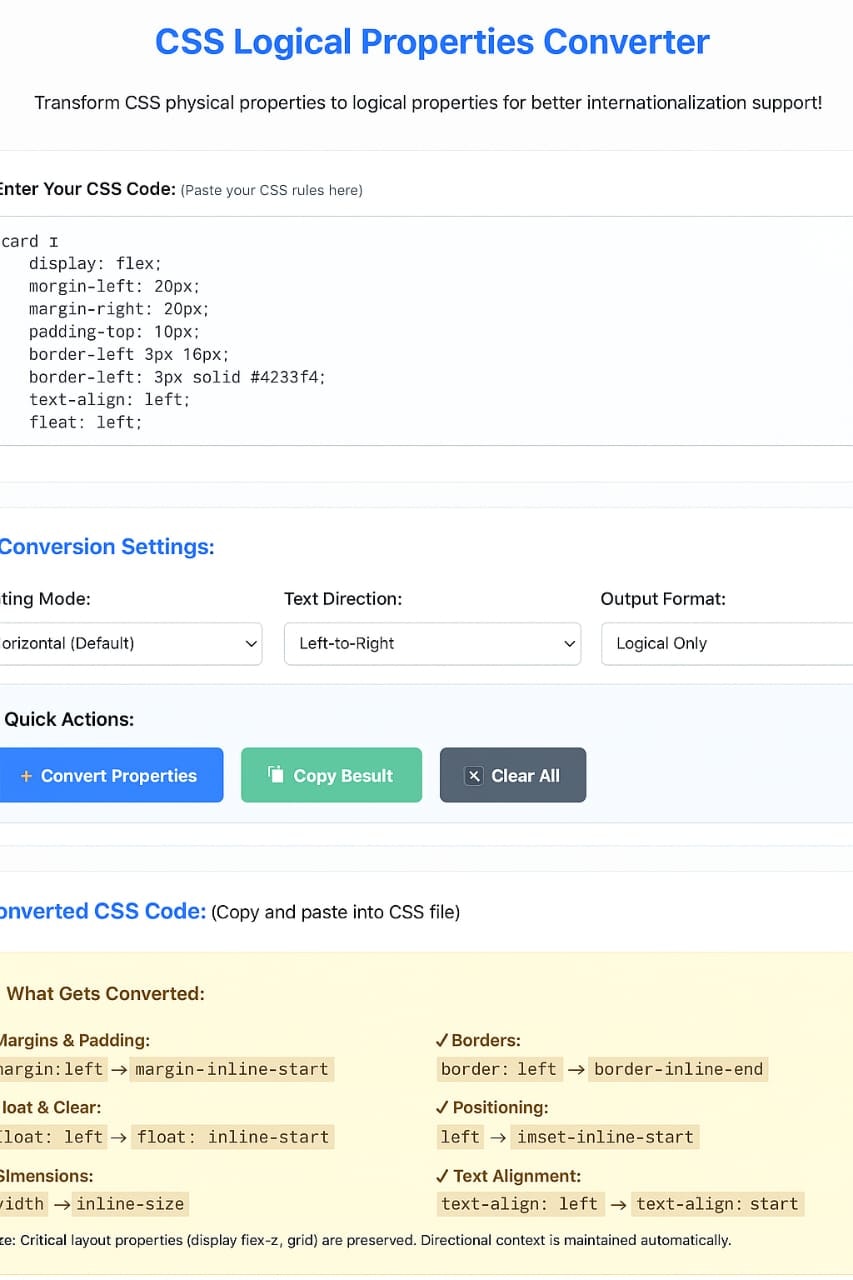Click the plus icon in Convert Properties
Screen dimensions: 853x1280
coord(26,776)
